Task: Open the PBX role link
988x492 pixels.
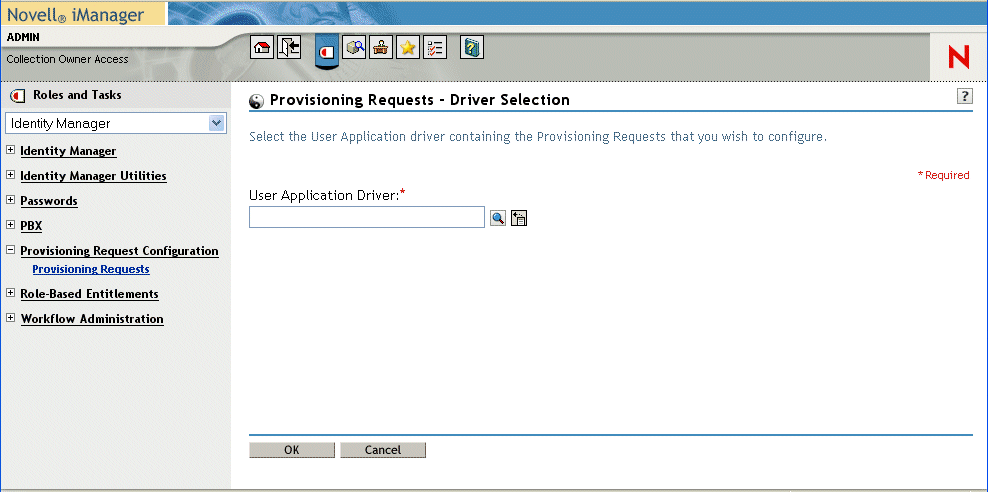Action: point(32,226)
